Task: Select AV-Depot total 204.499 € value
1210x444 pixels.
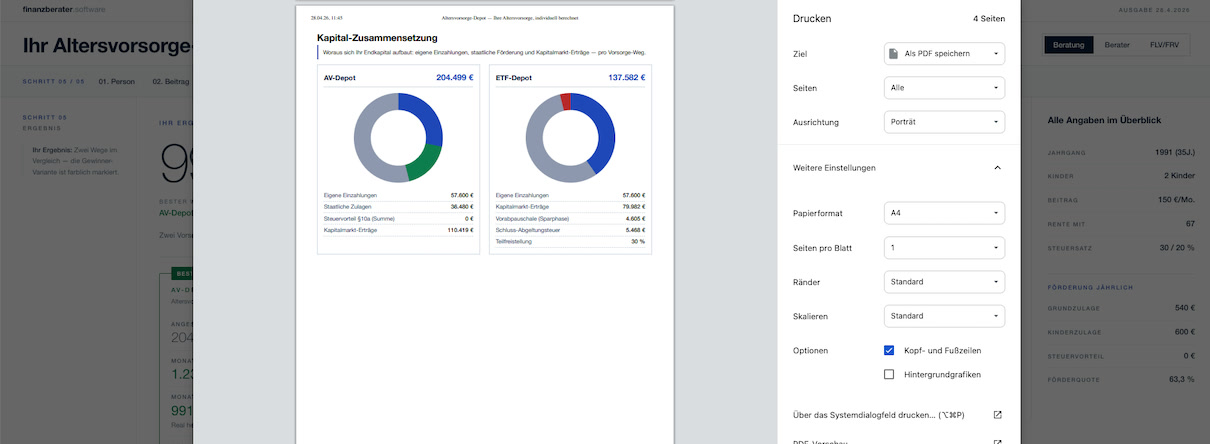Action: pyautogui.click(x=454, y=77)
